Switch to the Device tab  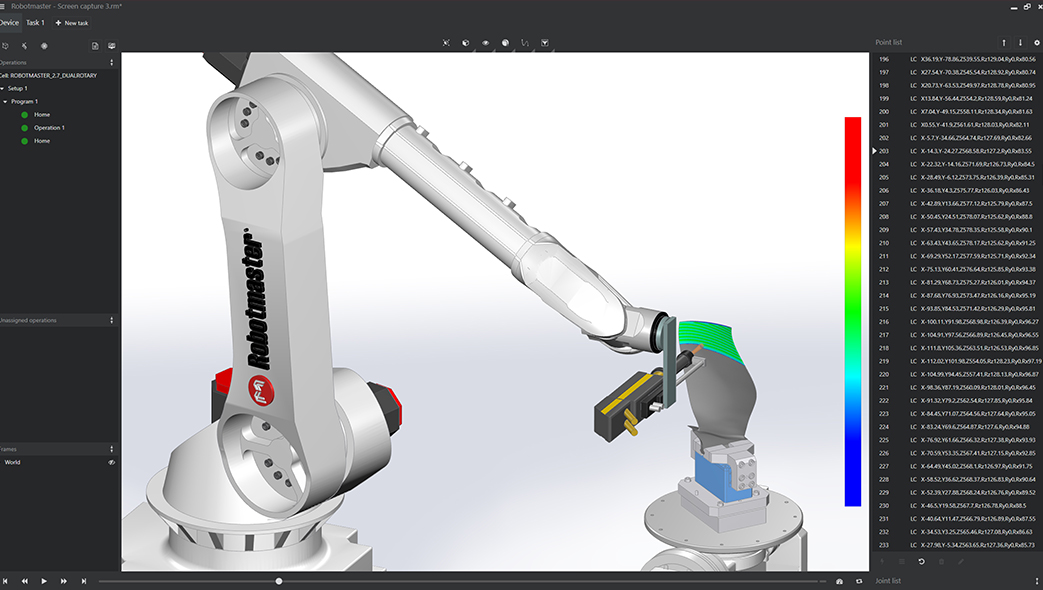(x=9, y=23)
